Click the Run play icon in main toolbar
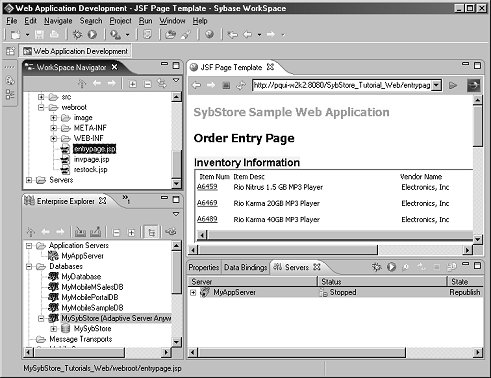491x378 pixels. pyautogui.click(x=92, y=34)
